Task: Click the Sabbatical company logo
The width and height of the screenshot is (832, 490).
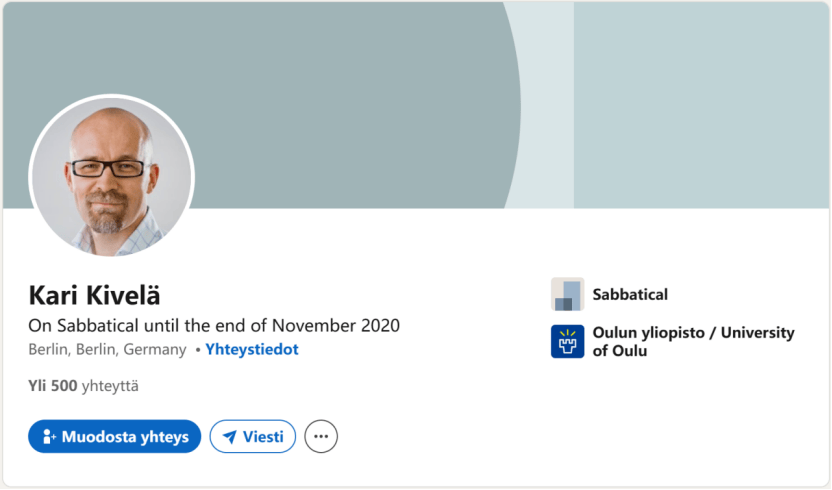Action: tap(567, 294)
